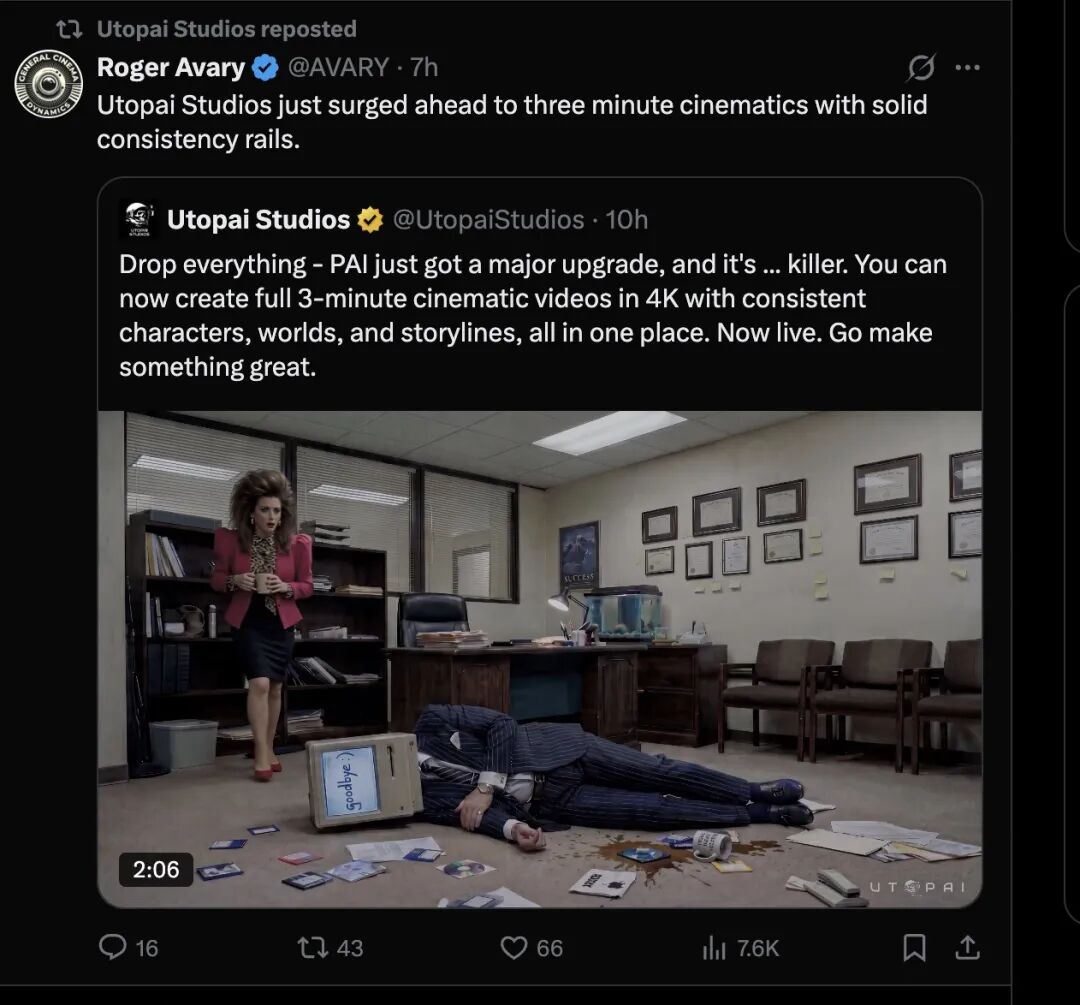
Task: Open the three-dot more options menu
Action: (x=967, y=68)
